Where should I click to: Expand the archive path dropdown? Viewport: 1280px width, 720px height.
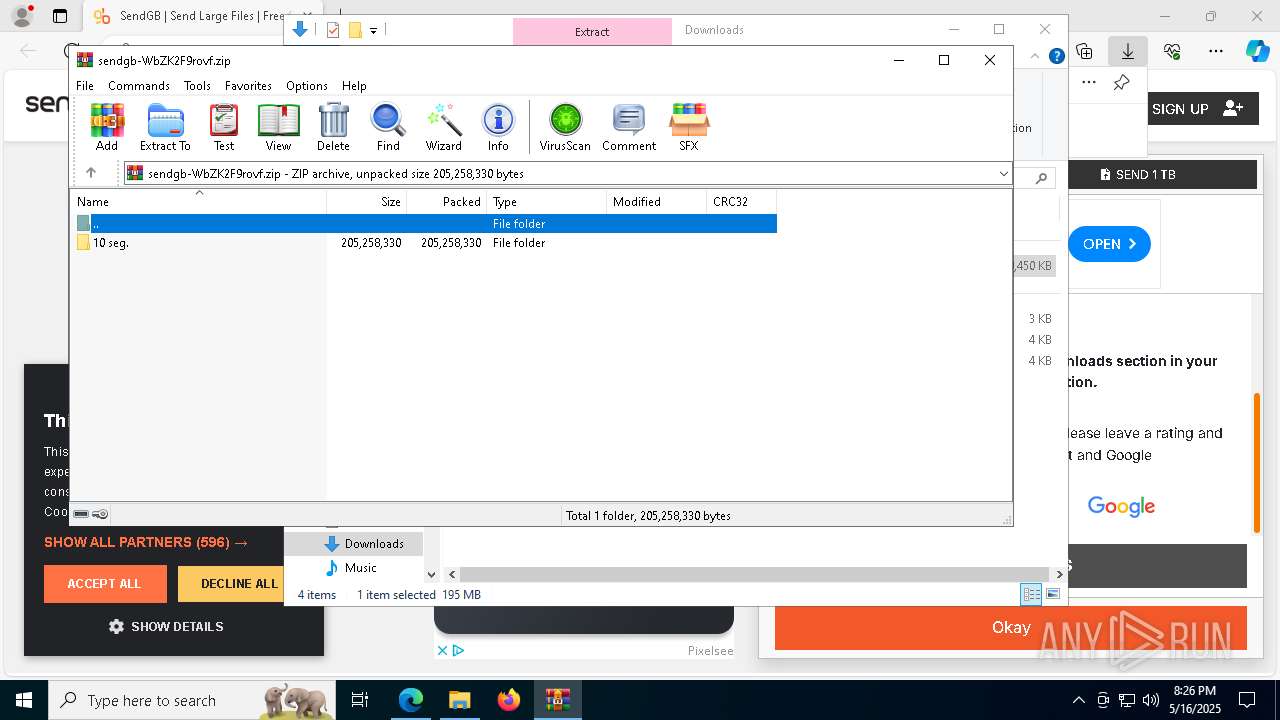coord(1003,174)
